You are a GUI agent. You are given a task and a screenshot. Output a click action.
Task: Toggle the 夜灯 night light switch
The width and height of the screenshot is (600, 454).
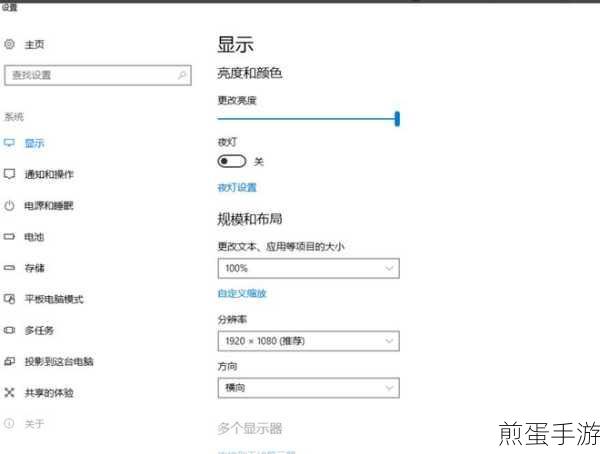click(232, 161)
